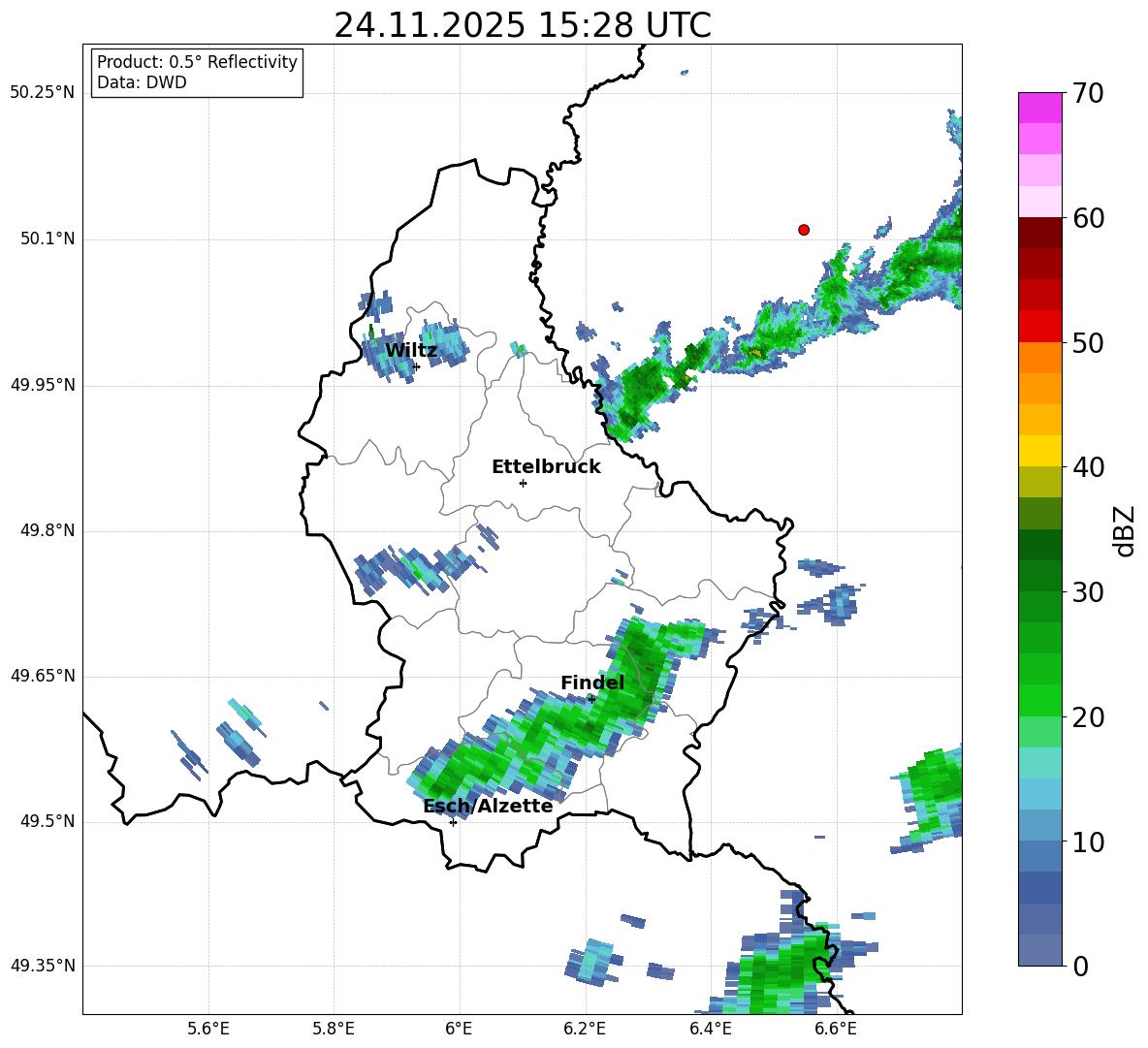The width and height of the screenshot is (1148, 1048).
Task: Click the 50 value on colorbar
Action: point(1088,342)
